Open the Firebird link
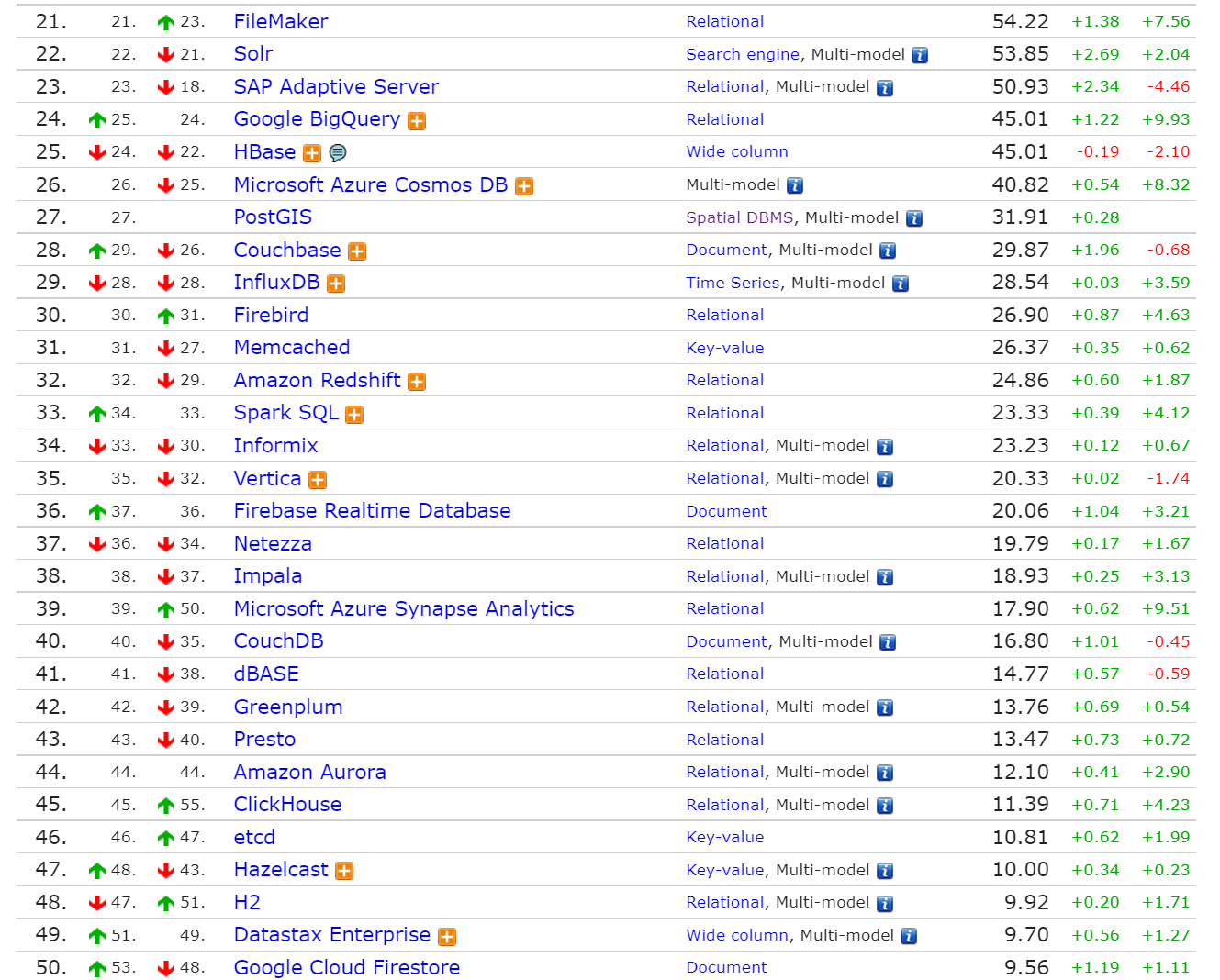This screenshot has width=1220, height=980. tap(271, 315)
